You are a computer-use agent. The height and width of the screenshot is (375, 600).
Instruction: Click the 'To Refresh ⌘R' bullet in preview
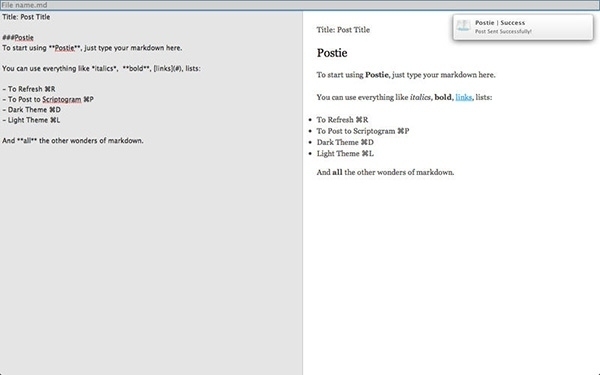pyautogui.click(x=342, y=120)
